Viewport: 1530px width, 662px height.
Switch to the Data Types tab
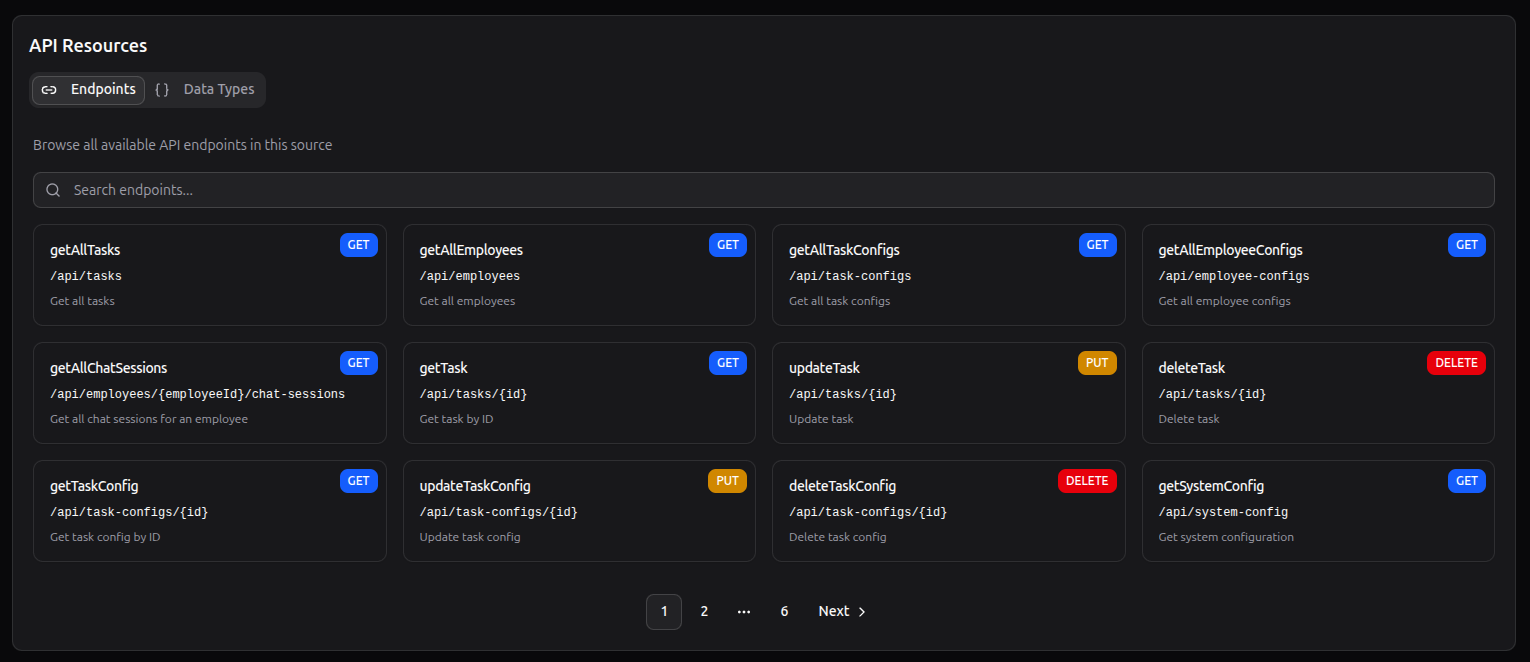click(x=218, y=89)
